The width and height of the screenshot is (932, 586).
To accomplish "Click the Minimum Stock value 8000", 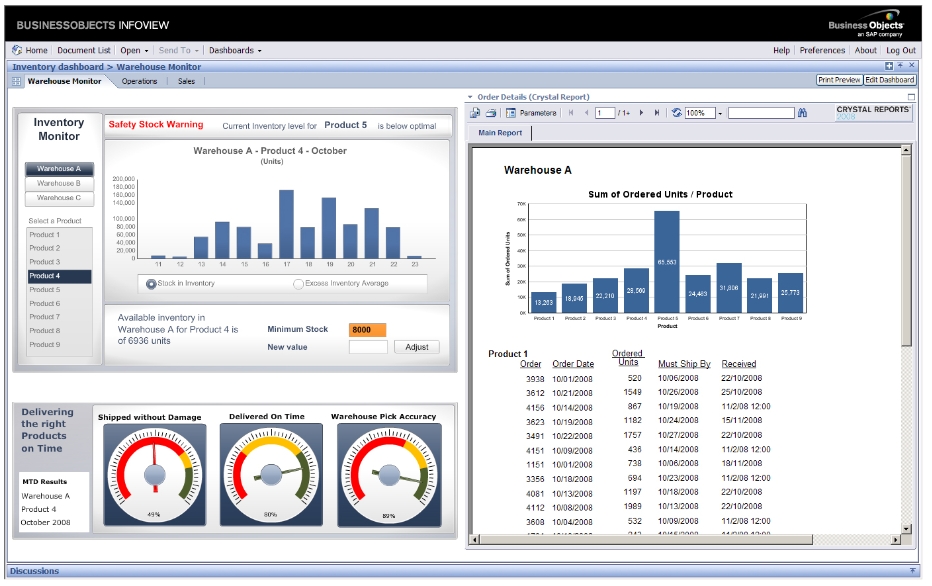I will tap(367, 330).
